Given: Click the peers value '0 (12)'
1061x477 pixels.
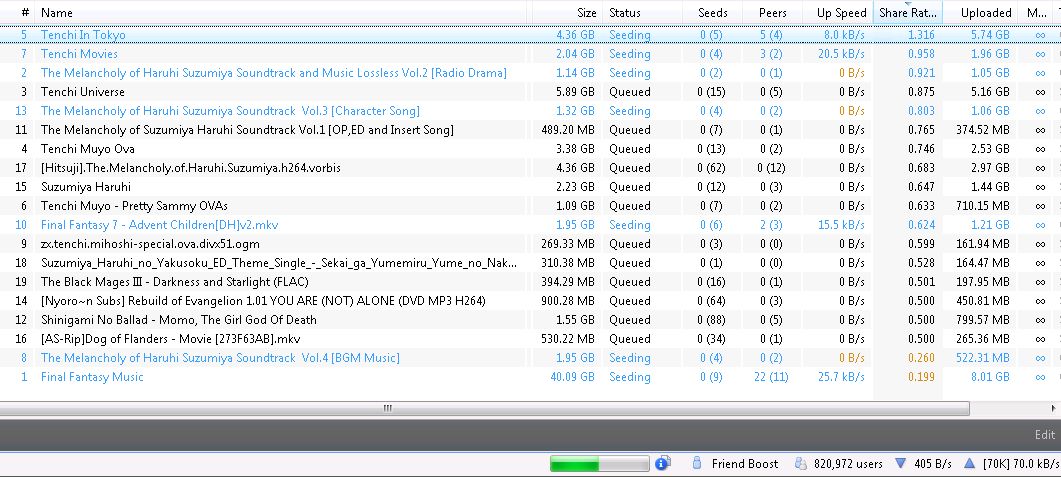Looking at the screenshot, I should point(771,167).
